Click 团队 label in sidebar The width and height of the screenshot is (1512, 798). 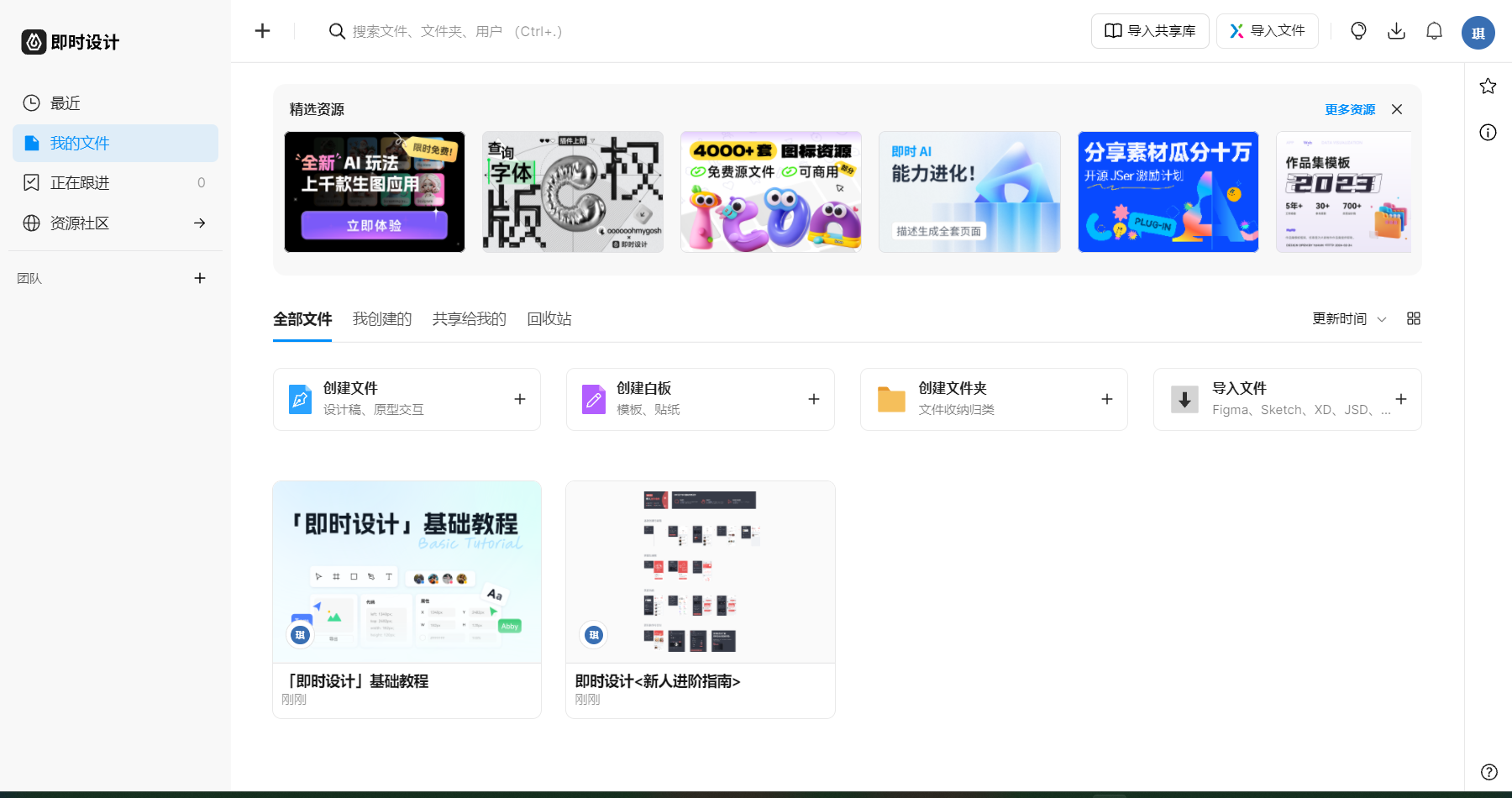pyautogui.click(x=29, y=278)
